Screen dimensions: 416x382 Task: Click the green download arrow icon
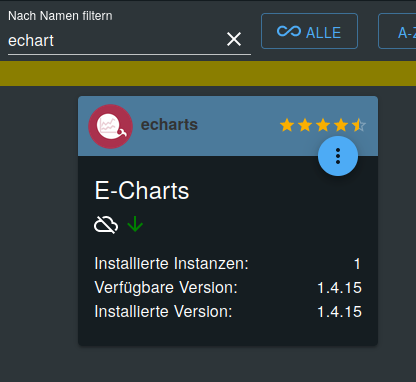tap(135, 224)
